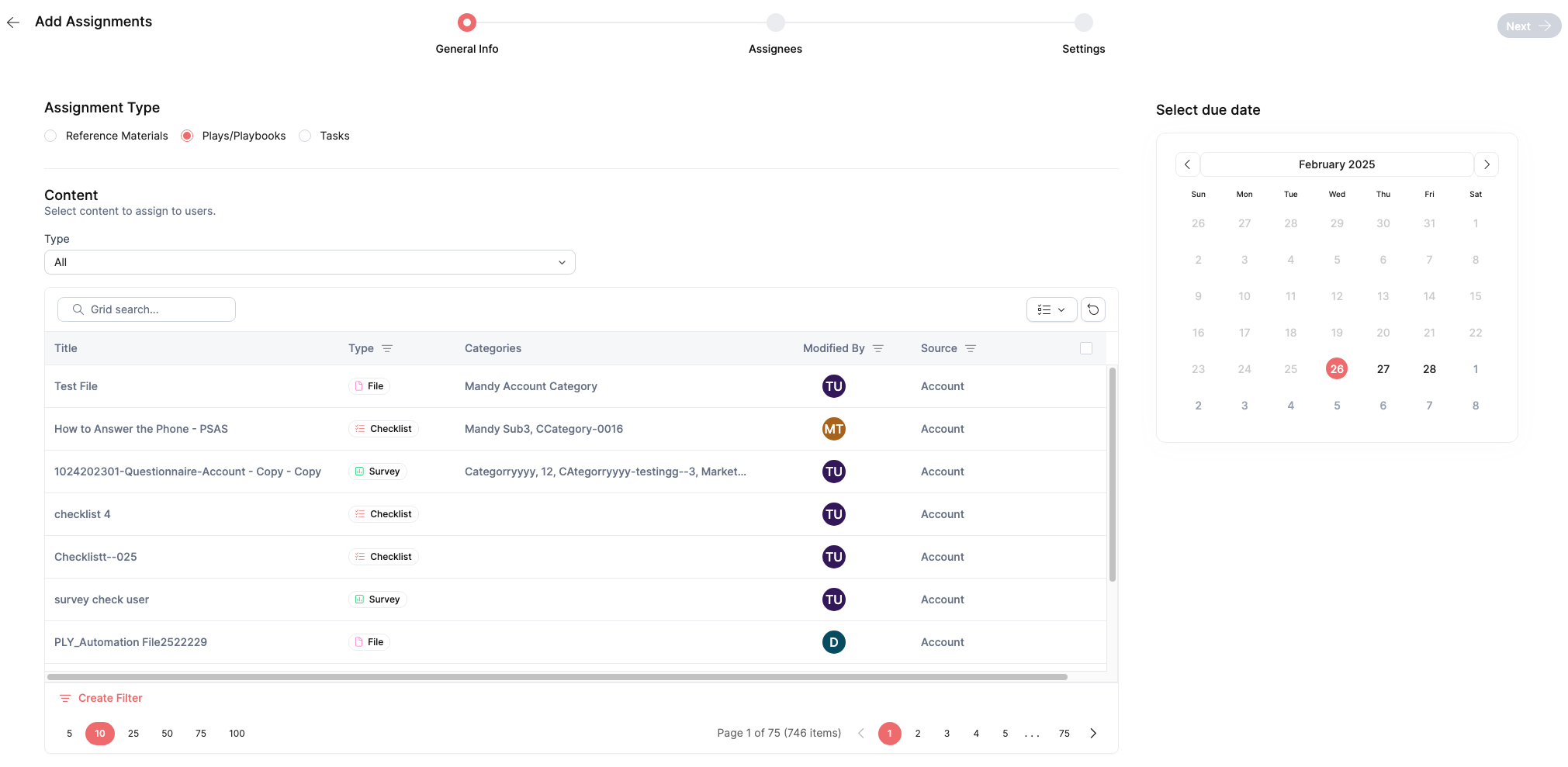
Task: Go to page 2
Action: [918, 734]
